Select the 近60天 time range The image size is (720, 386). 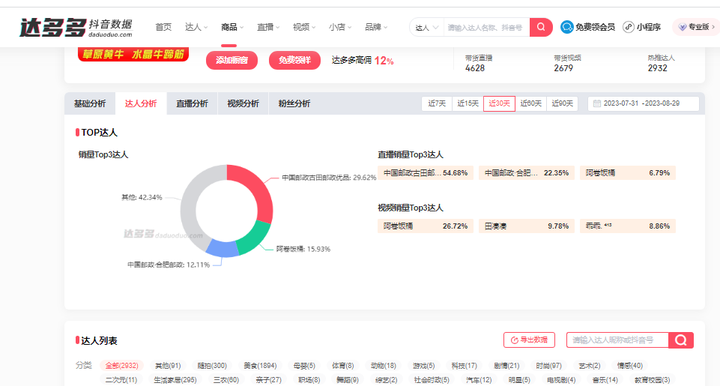click(x=531, y=103)
